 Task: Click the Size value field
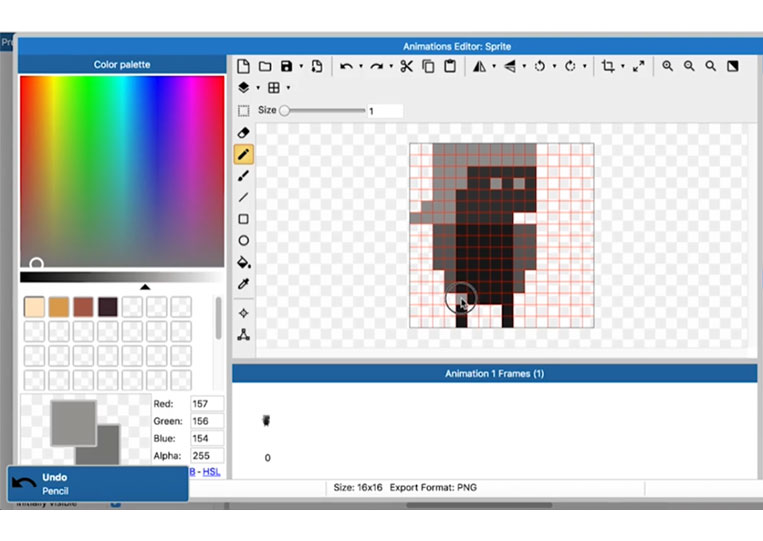pos(384,111)
